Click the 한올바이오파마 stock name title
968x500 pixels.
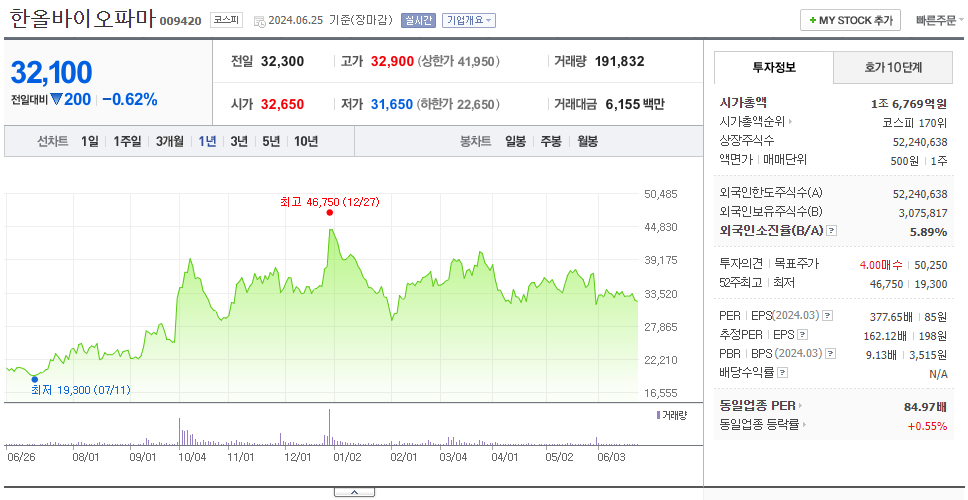[x=83, y=20]
